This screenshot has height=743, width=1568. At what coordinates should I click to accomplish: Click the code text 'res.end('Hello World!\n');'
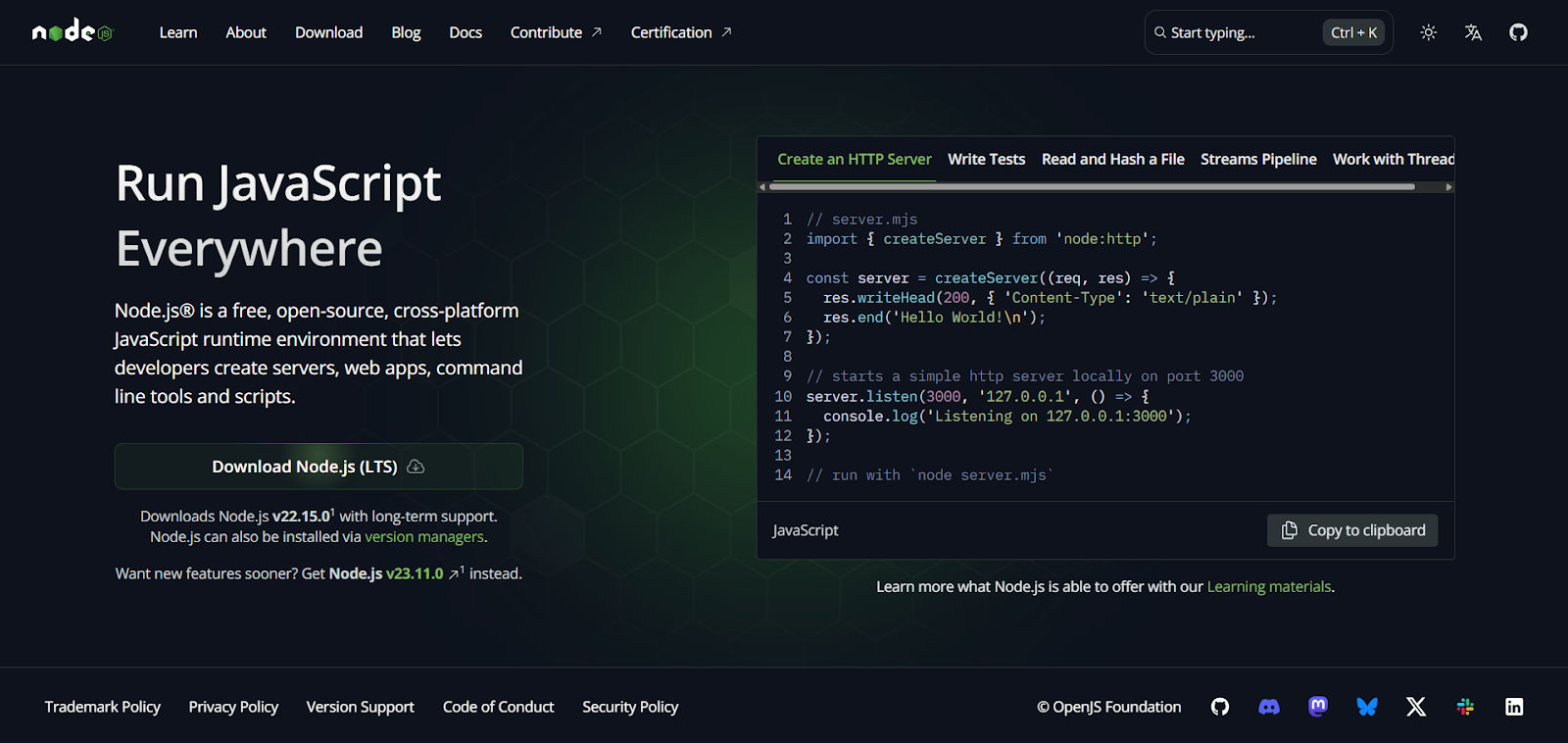click(934, 318)
